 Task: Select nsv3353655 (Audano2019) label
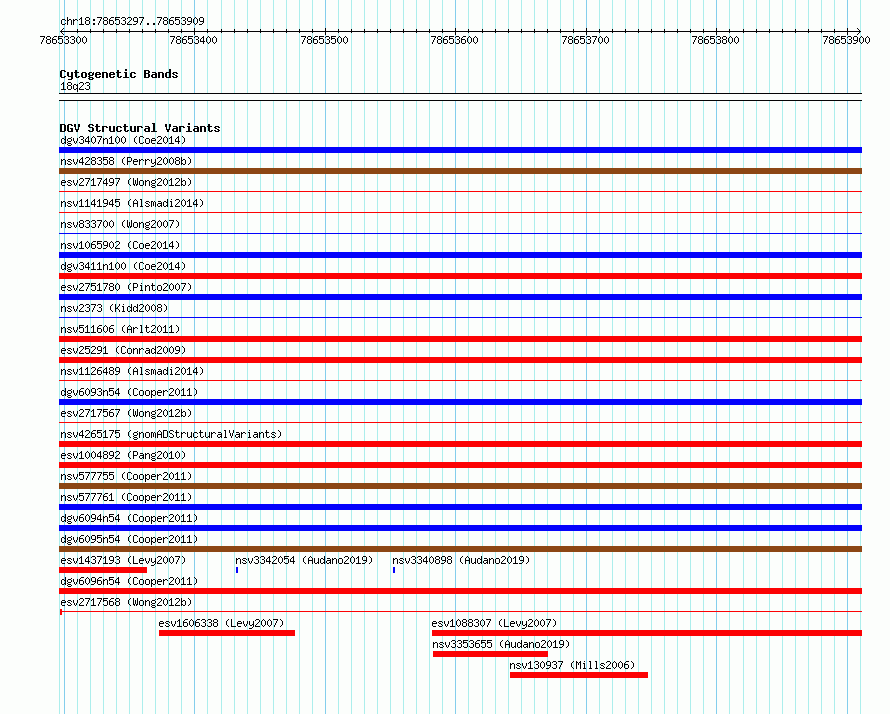[501, 644]
